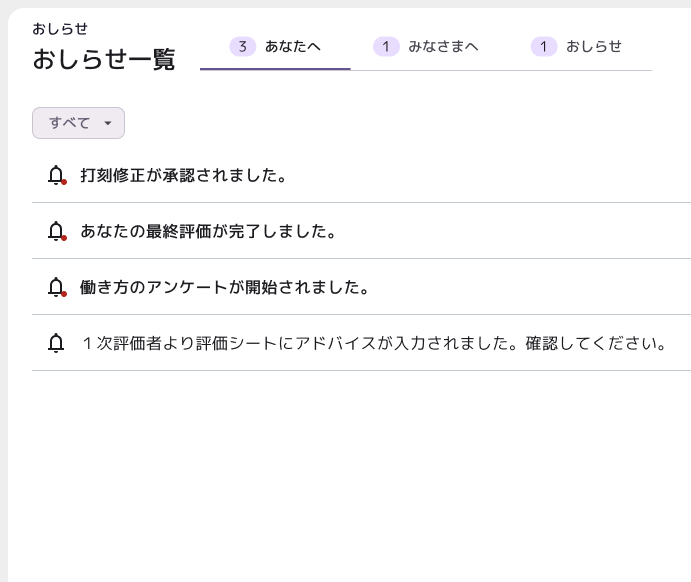691x582 pixels.
Task: Click bell icon beside 1次評価者より評価シート notice
Action: click(x=56, y=343)
